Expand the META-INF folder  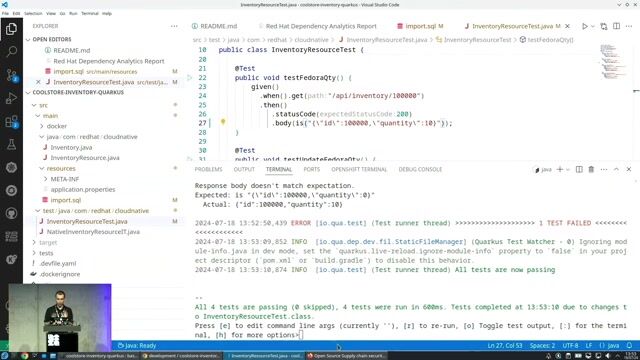64,179
